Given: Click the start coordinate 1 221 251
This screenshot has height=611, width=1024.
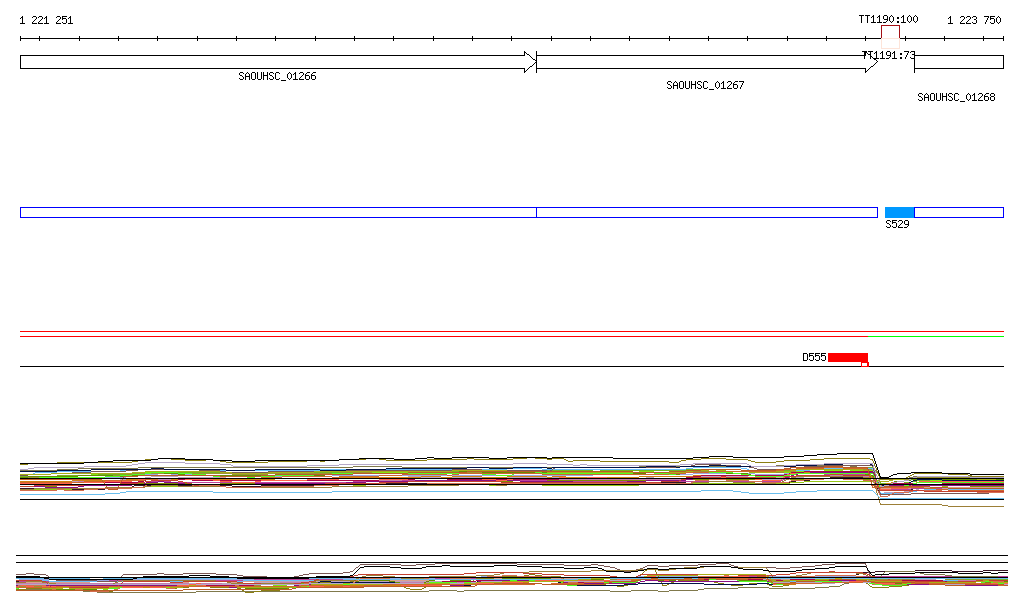Looking at the screenshot, I should (x=46, y=20).
